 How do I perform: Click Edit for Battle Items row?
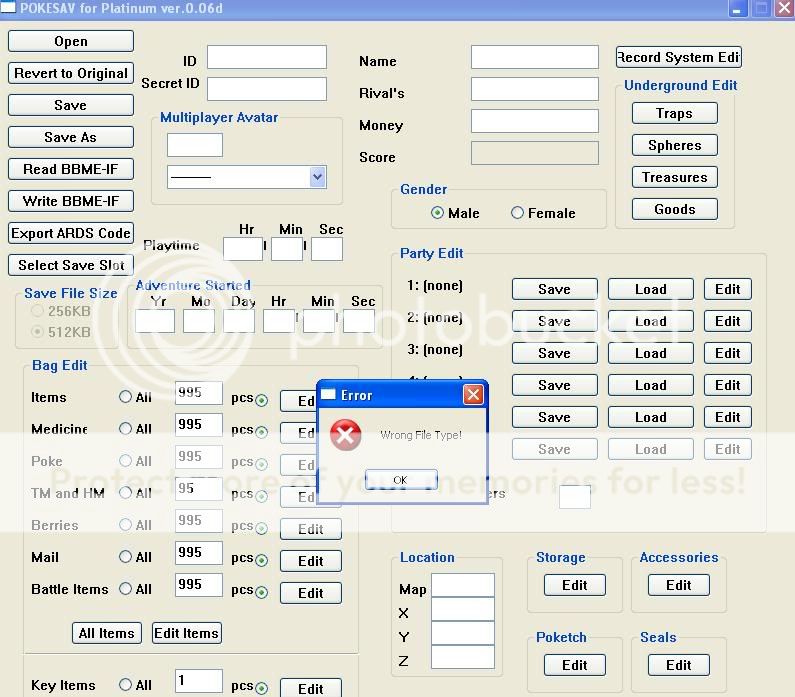(x=311, y=593)
